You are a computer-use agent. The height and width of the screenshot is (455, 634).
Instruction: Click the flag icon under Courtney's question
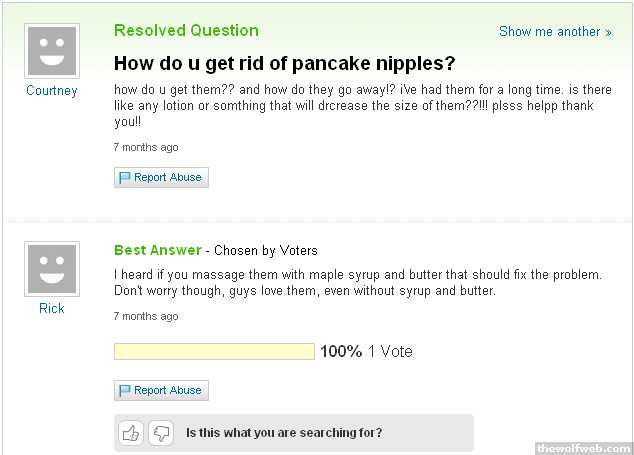125,178
